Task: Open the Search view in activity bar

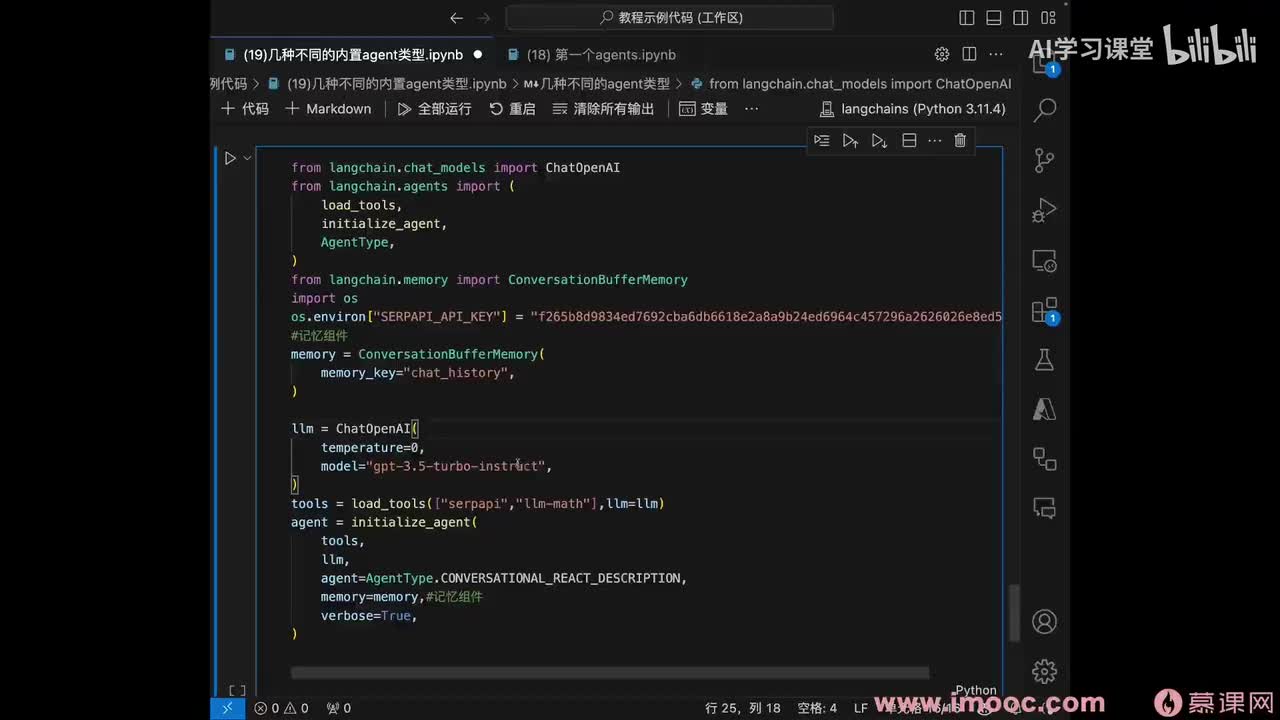Action: (1045, 109)
